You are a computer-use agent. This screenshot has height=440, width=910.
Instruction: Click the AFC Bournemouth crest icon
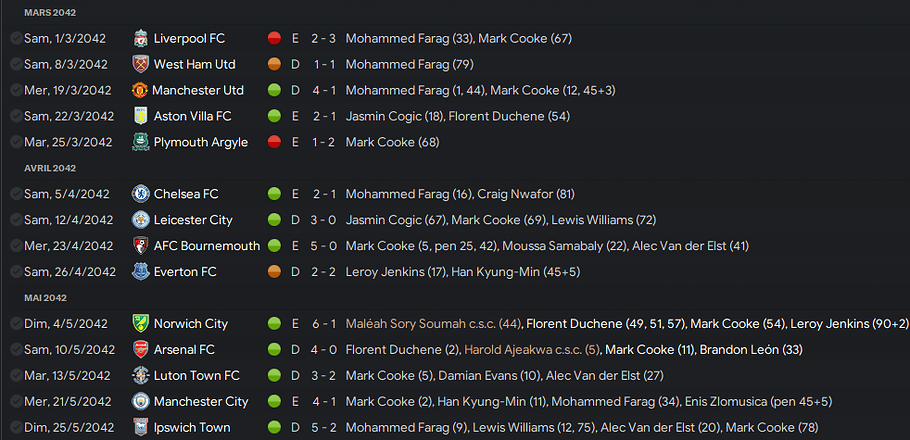click(140, 246)
